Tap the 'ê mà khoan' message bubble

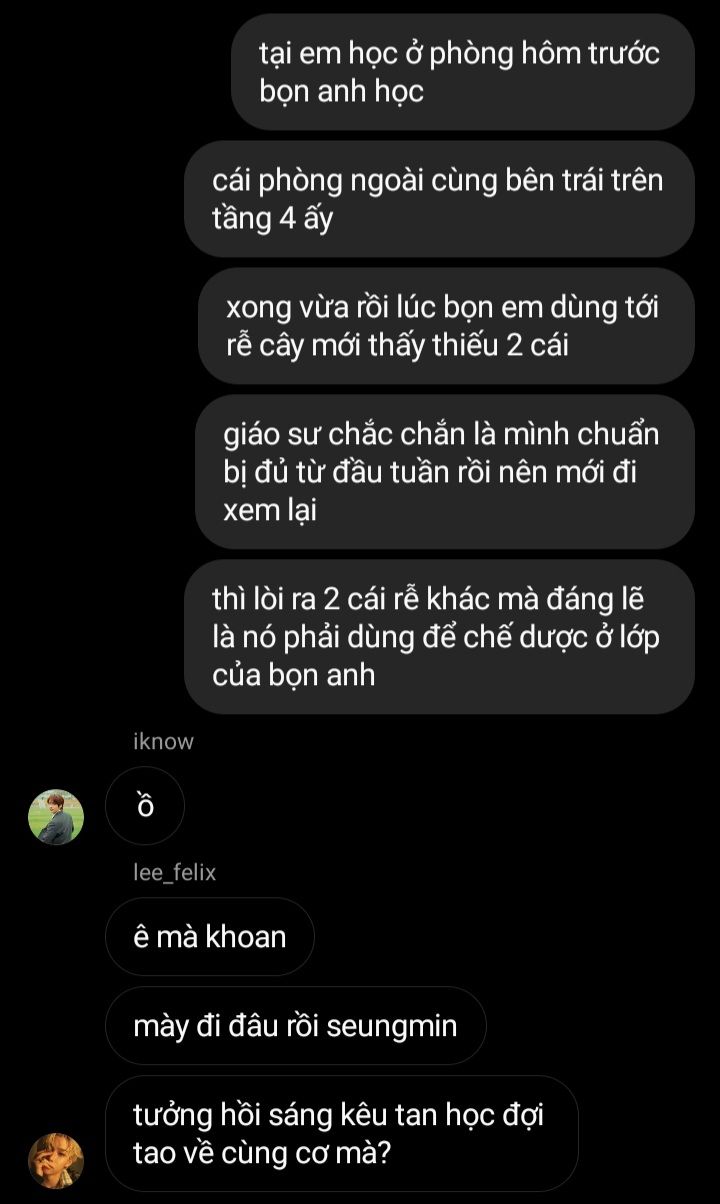pos(210,937)
